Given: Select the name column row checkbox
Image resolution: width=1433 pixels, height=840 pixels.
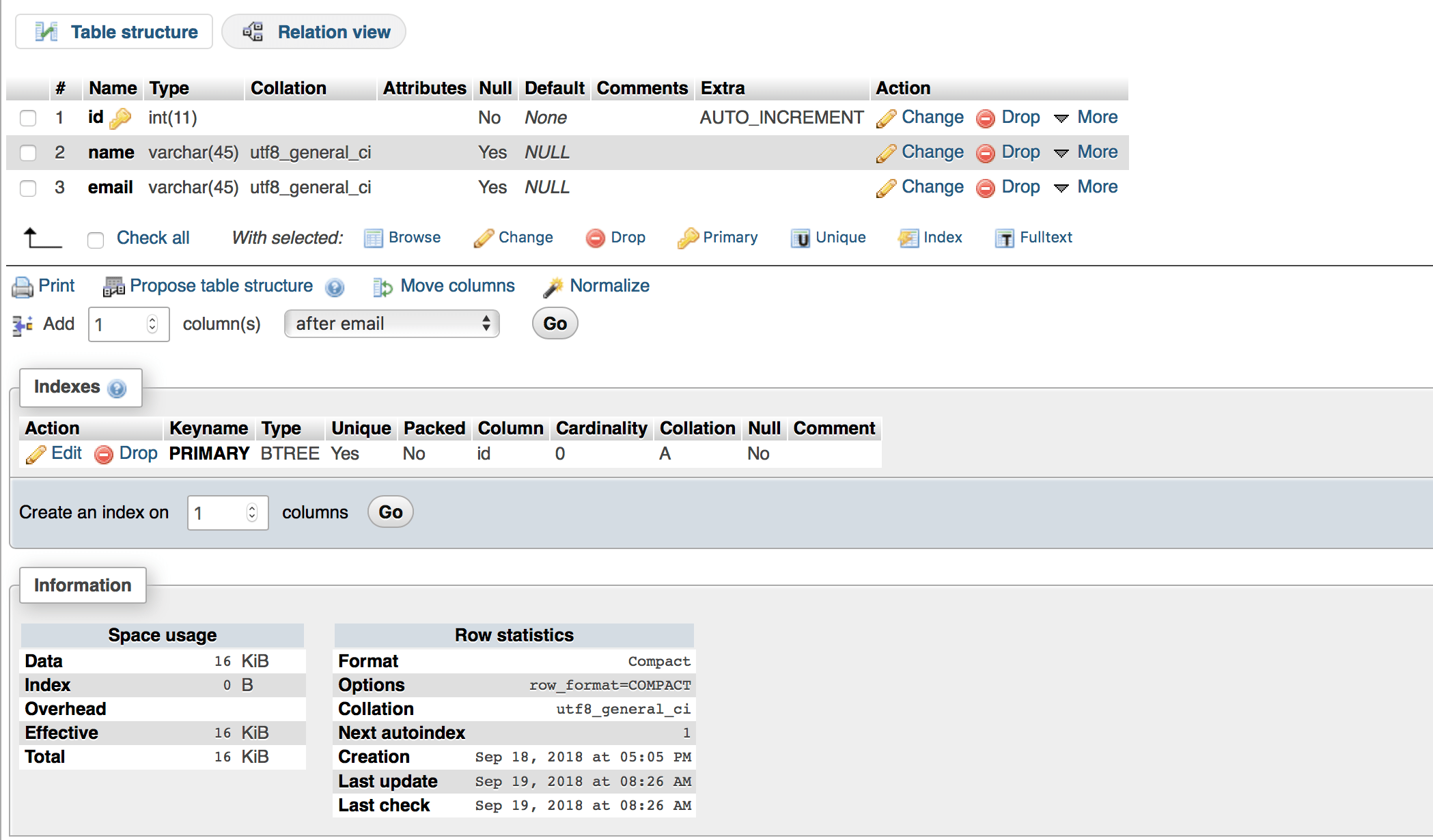Looking at the screenshot, I should point(28,153).
